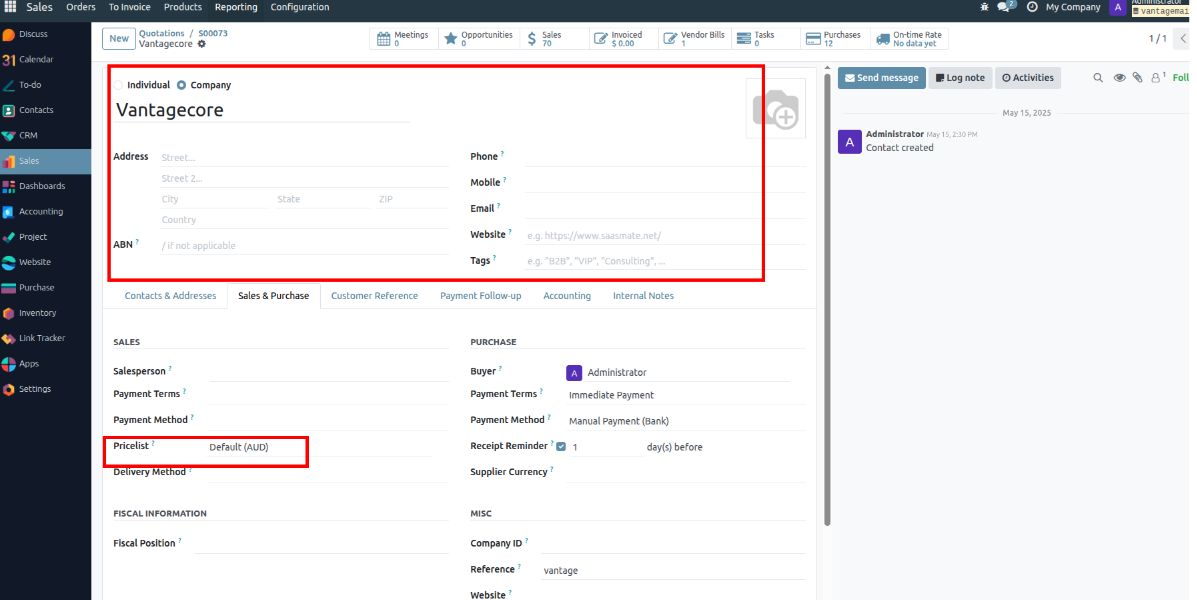Switch to the Accounting tab

(x=566, y=296)
